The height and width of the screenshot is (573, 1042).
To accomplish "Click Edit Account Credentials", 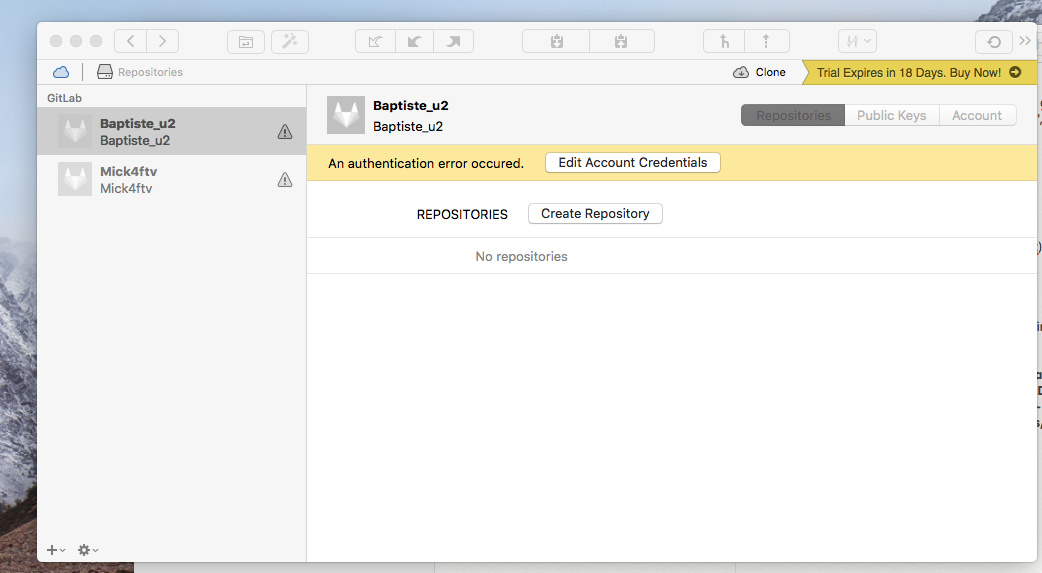I will [x=633, y=163].
